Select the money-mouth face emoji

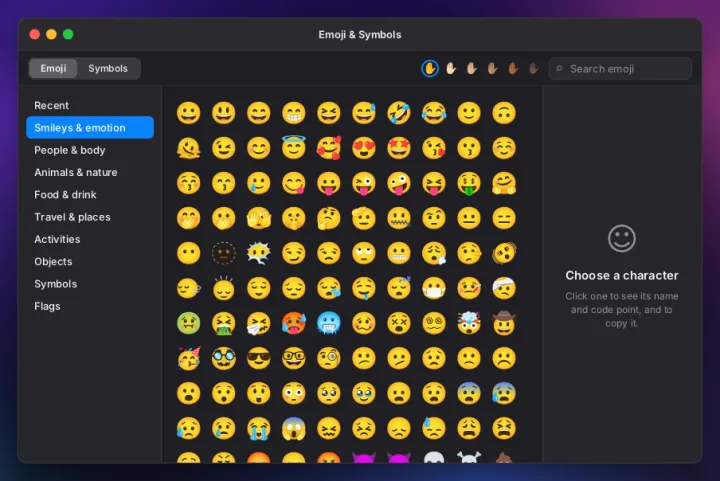(469, 183)
